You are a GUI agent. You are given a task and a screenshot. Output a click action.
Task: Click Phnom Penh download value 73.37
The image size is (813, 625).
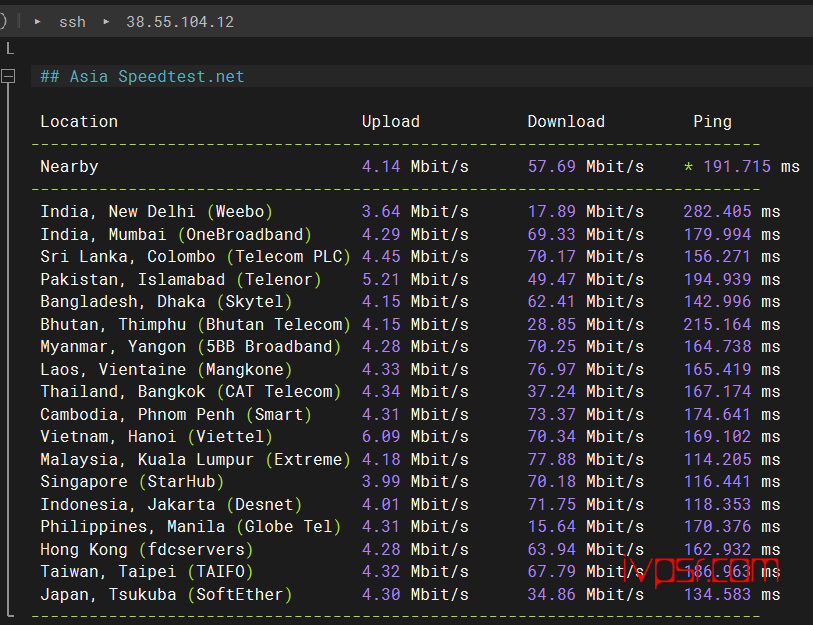(x=552, y=415)
